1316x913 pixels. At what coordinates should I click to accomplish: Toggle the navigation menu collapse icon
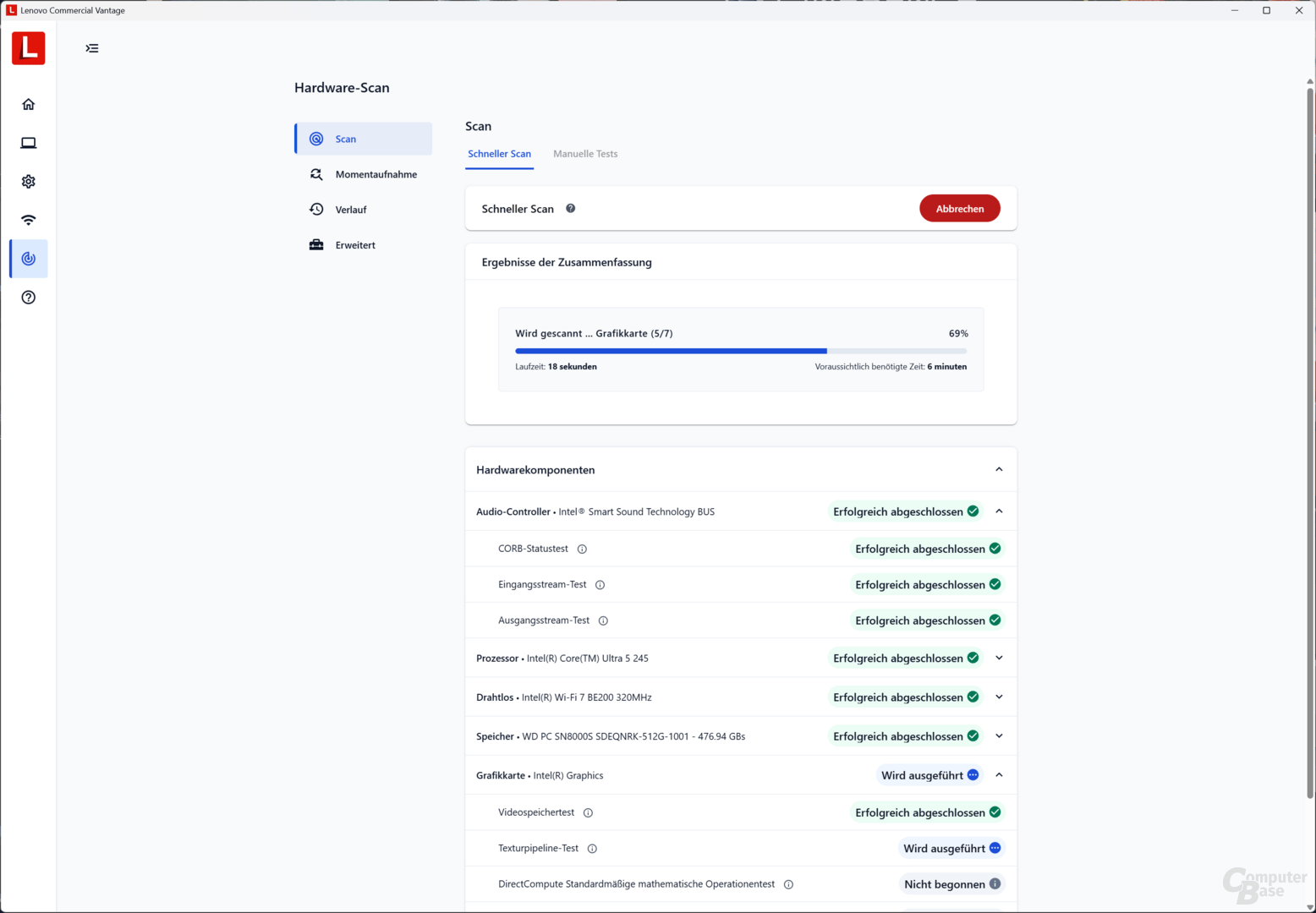point(92,48)
